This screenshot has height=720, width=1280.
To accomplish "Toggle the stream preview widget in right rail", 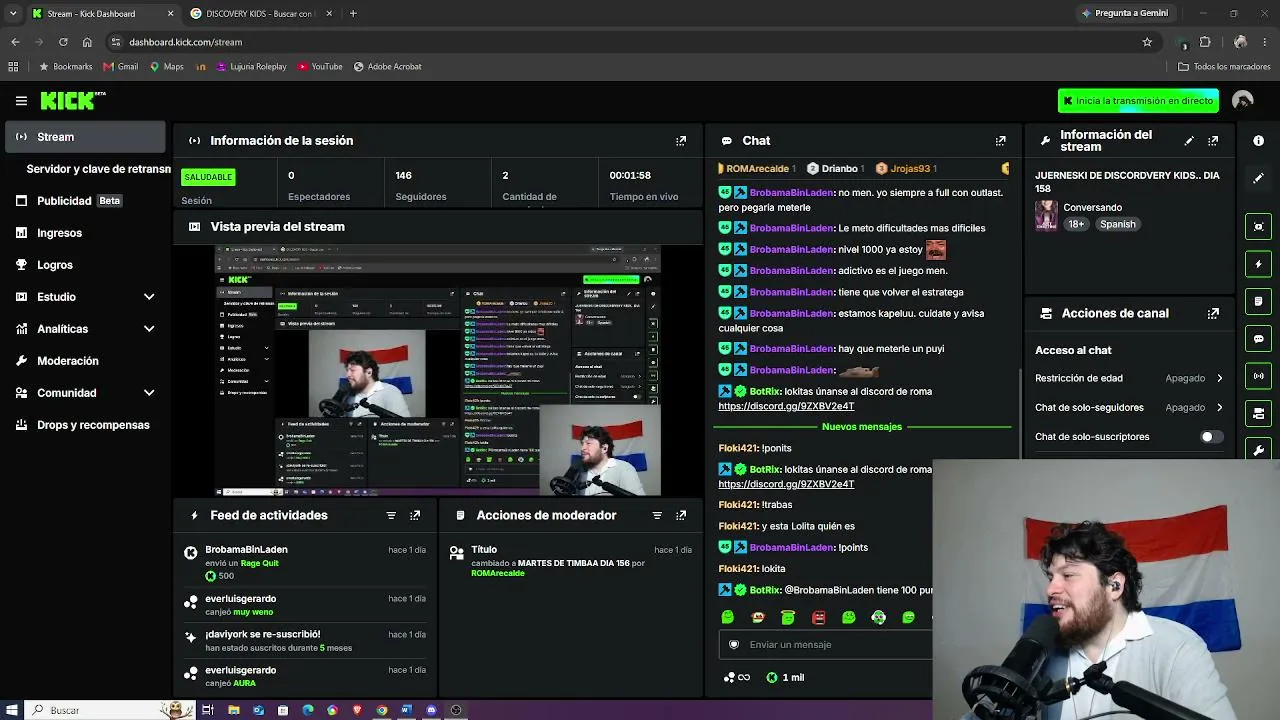I will [x=1258, y=227].
